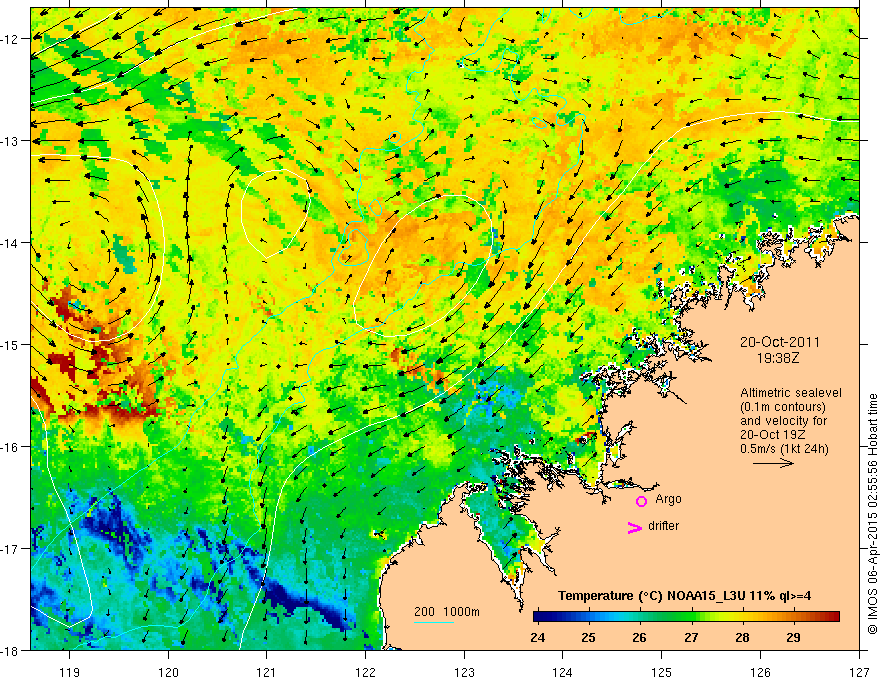Click the '126' longitude axis label
The width and height of the screenshot is (880, 680).
click(760, 672)
